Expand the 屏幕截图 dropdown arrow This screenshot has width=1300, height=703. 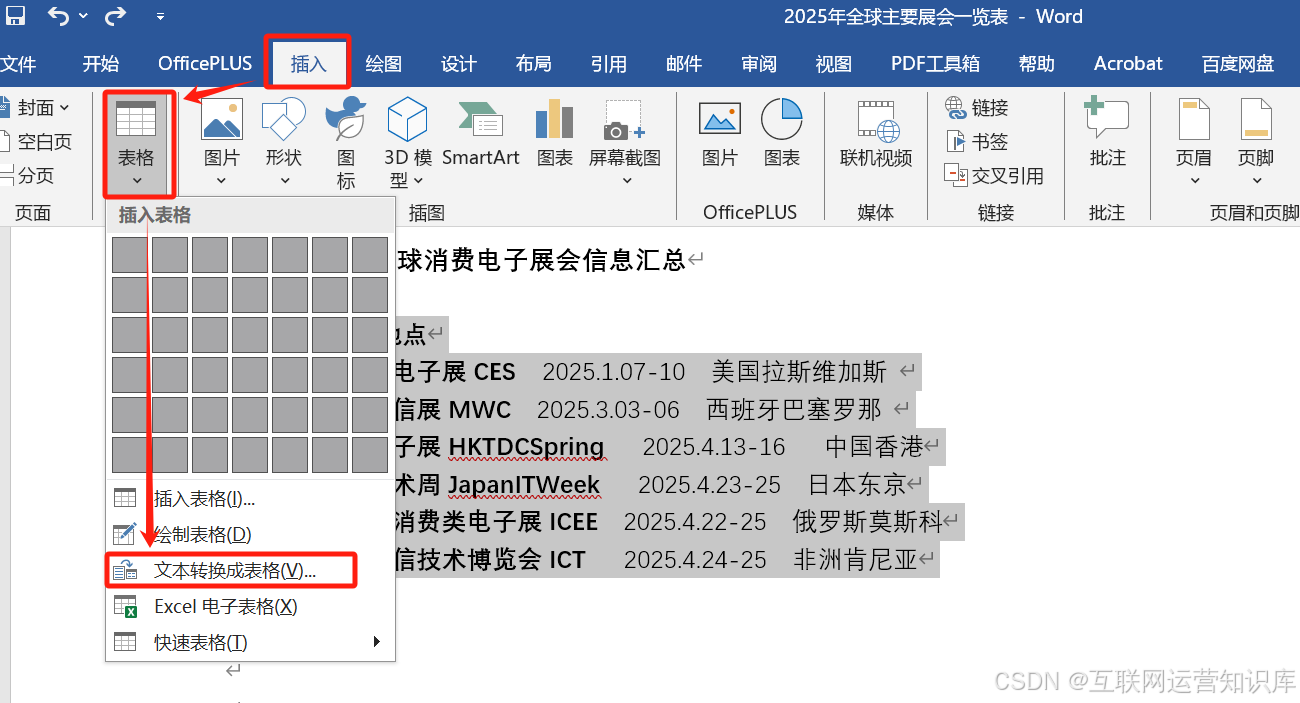627,181
